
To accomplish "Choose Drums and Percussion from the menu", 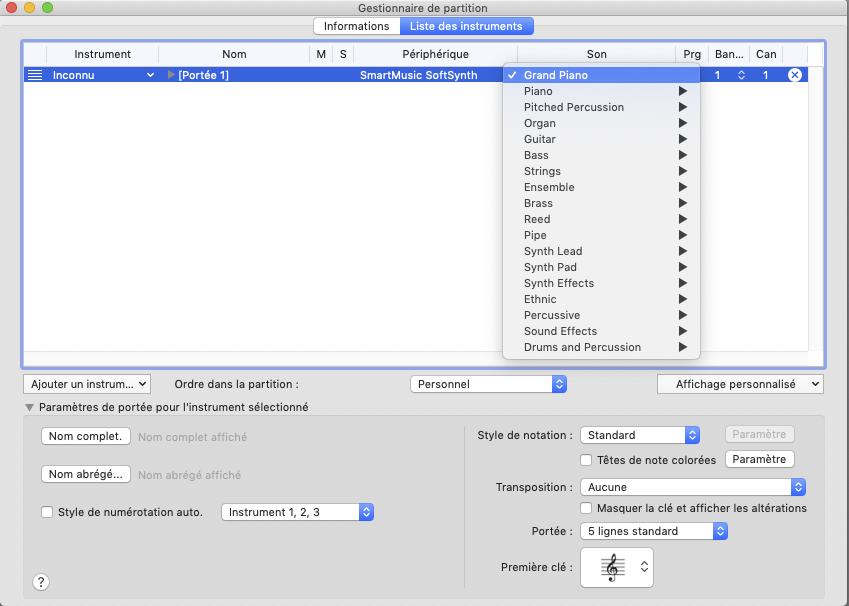I will pyautogui.click(x=582, y=347).
